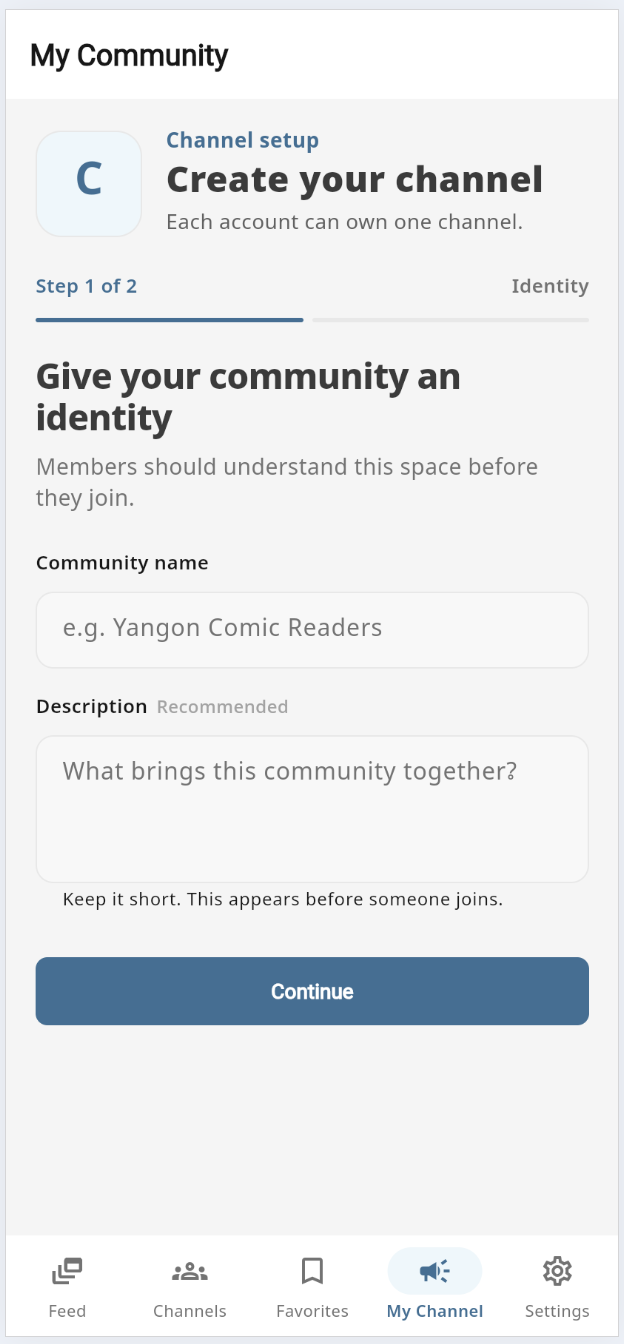
Task: Open Favorites using the bookmark icon
Action: pos(312,1271)
